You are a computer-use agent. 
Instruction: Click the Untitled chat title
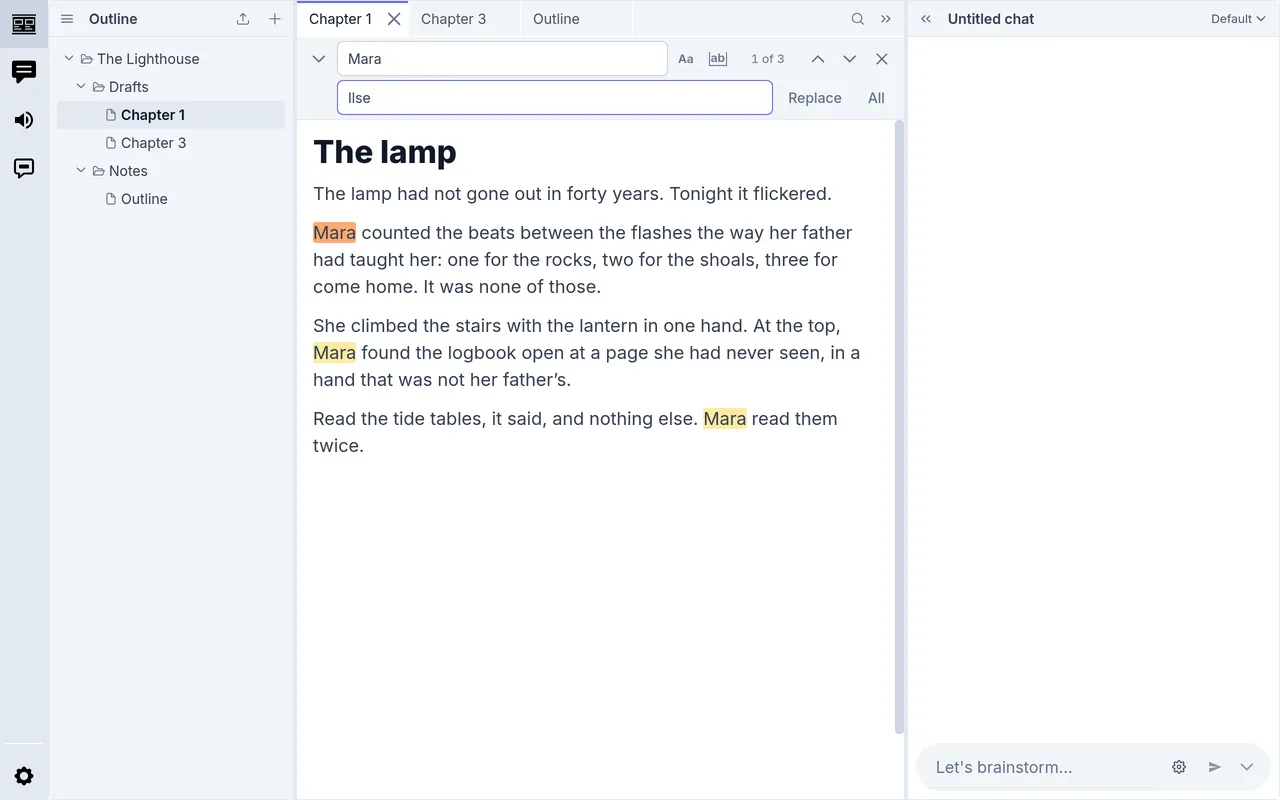click(991, 19)
